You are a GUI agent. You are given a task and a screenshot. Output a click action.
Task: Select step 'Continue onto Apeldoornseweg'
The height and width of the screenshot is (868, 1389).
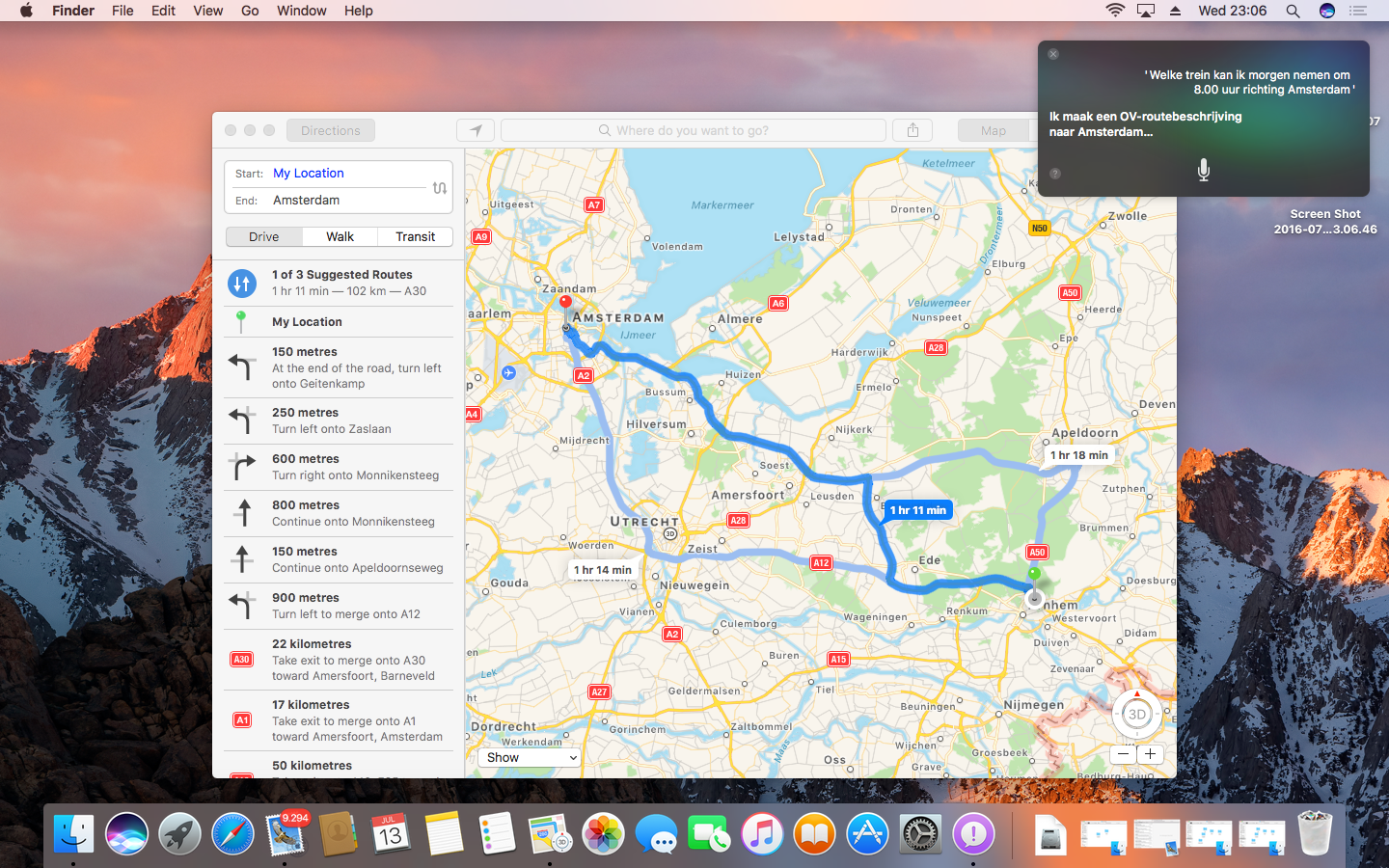(339, 560)
